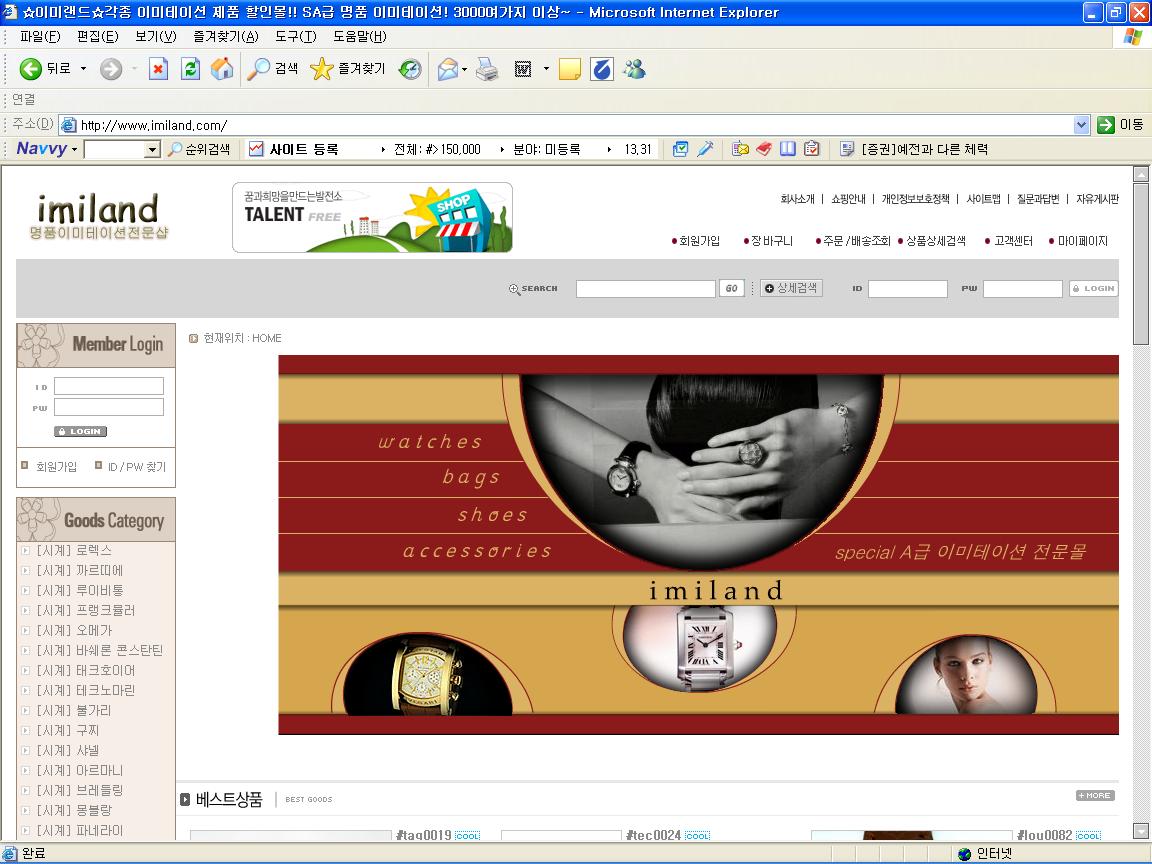The height and width of the screenshot is (864, 1152).
Task: Refresh the page with the Refresh icon
Action: click(190, 69)
